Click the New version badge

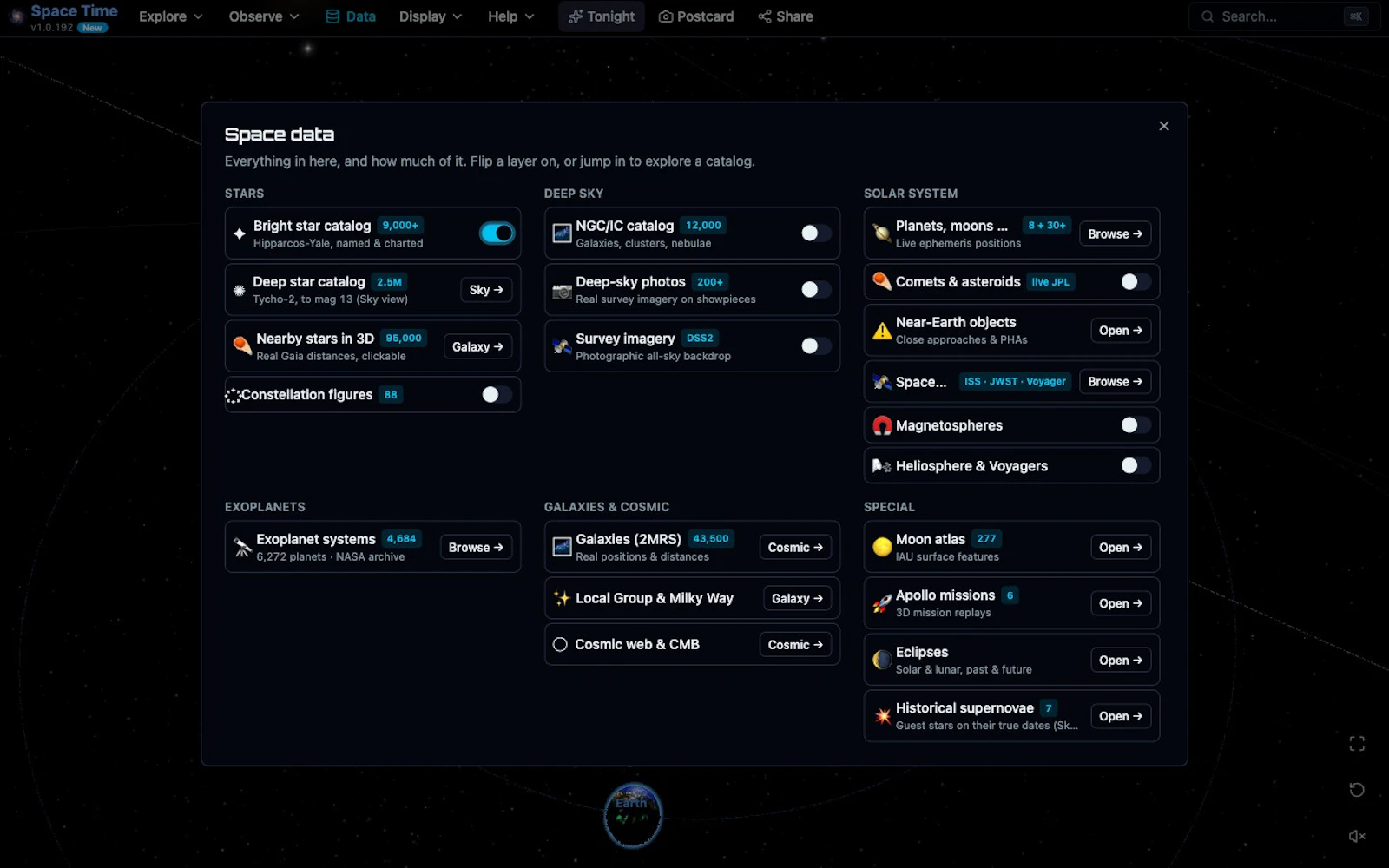click(92, 28)
